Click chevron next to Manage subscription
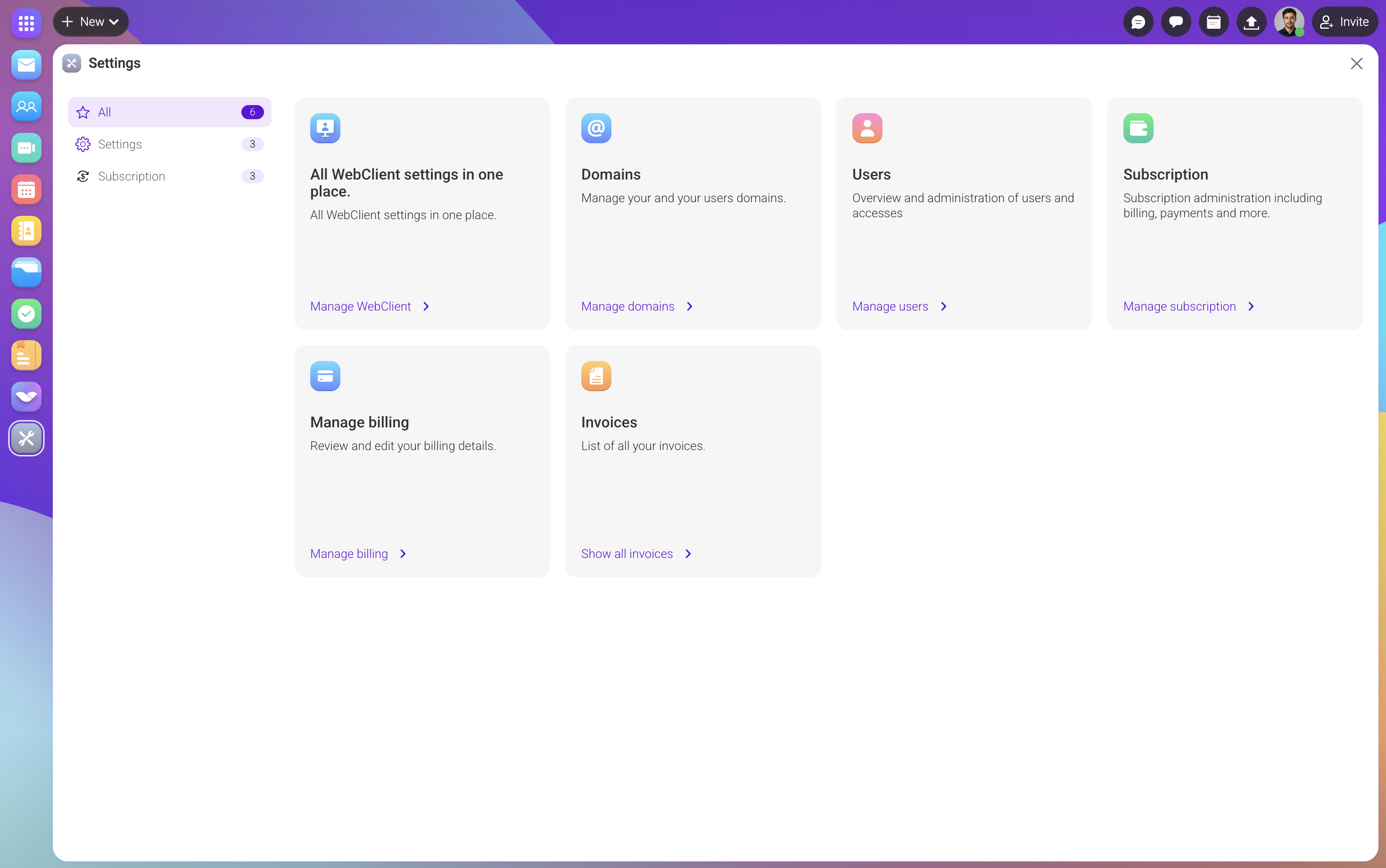 pyautogui.click(x=1251, y=307)
